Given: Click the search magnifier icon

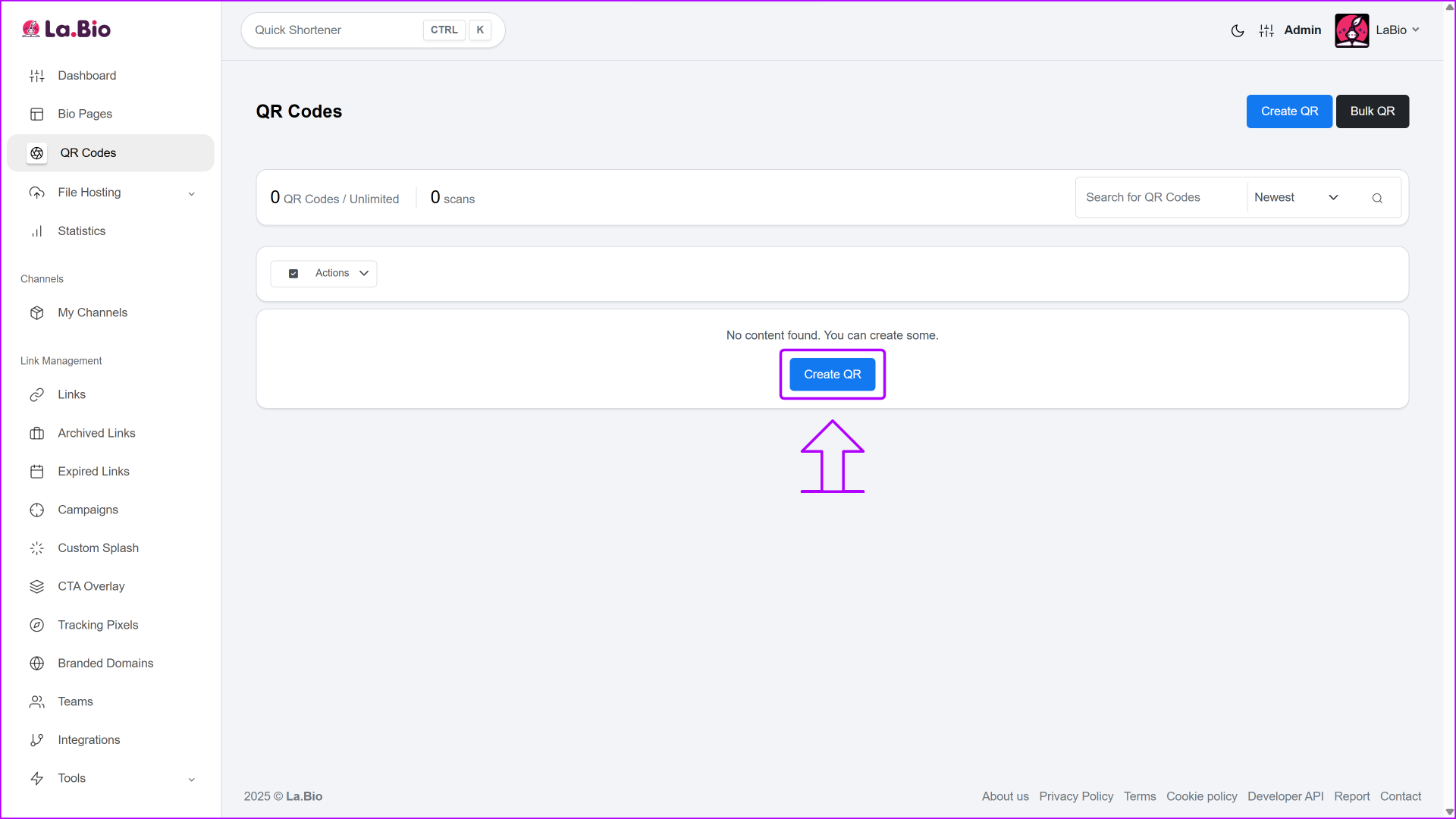Looking at the screenshot, I should pos(1377,198).
